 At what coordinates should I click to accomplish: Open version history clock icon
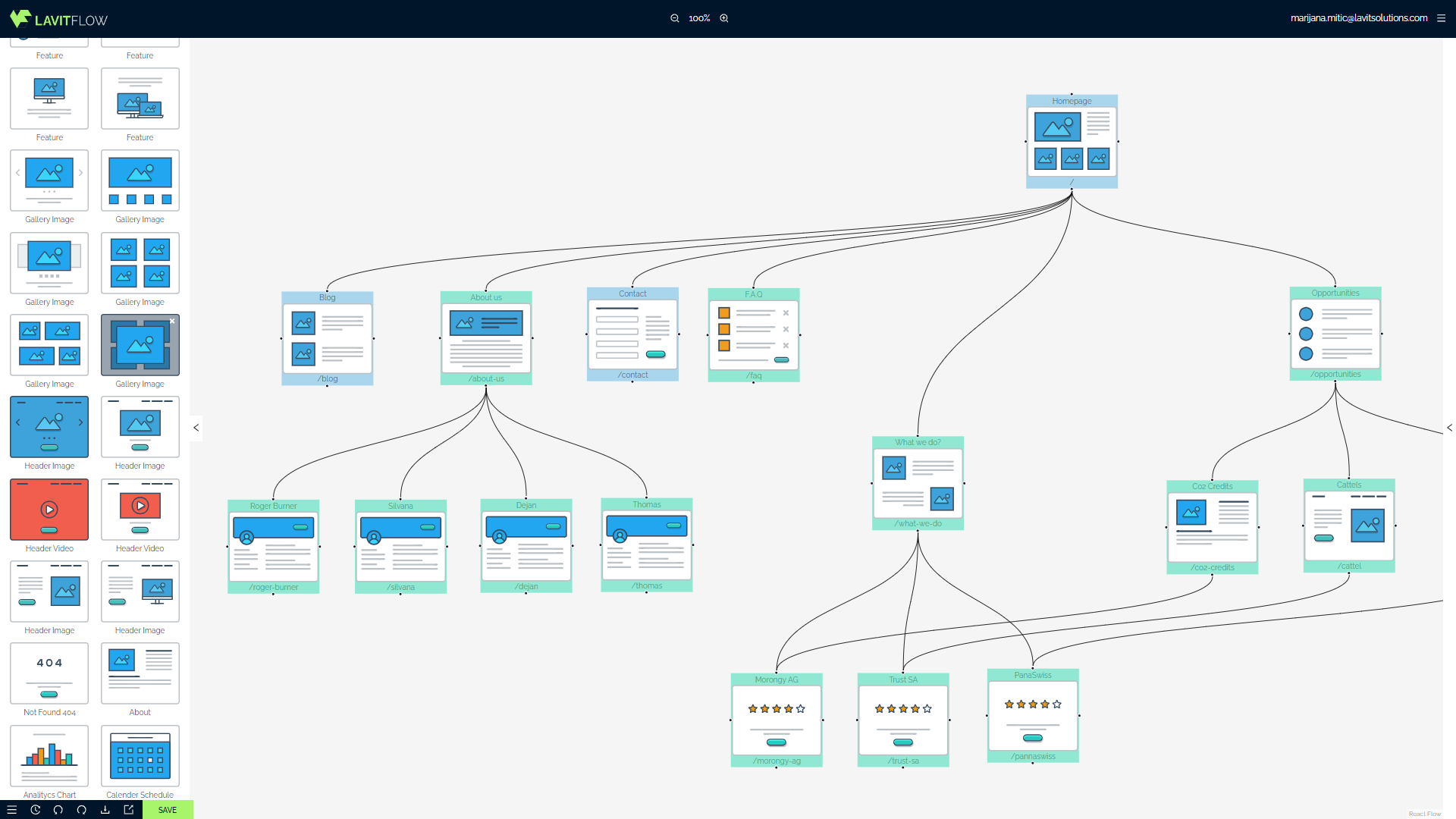tap(35, 810)
